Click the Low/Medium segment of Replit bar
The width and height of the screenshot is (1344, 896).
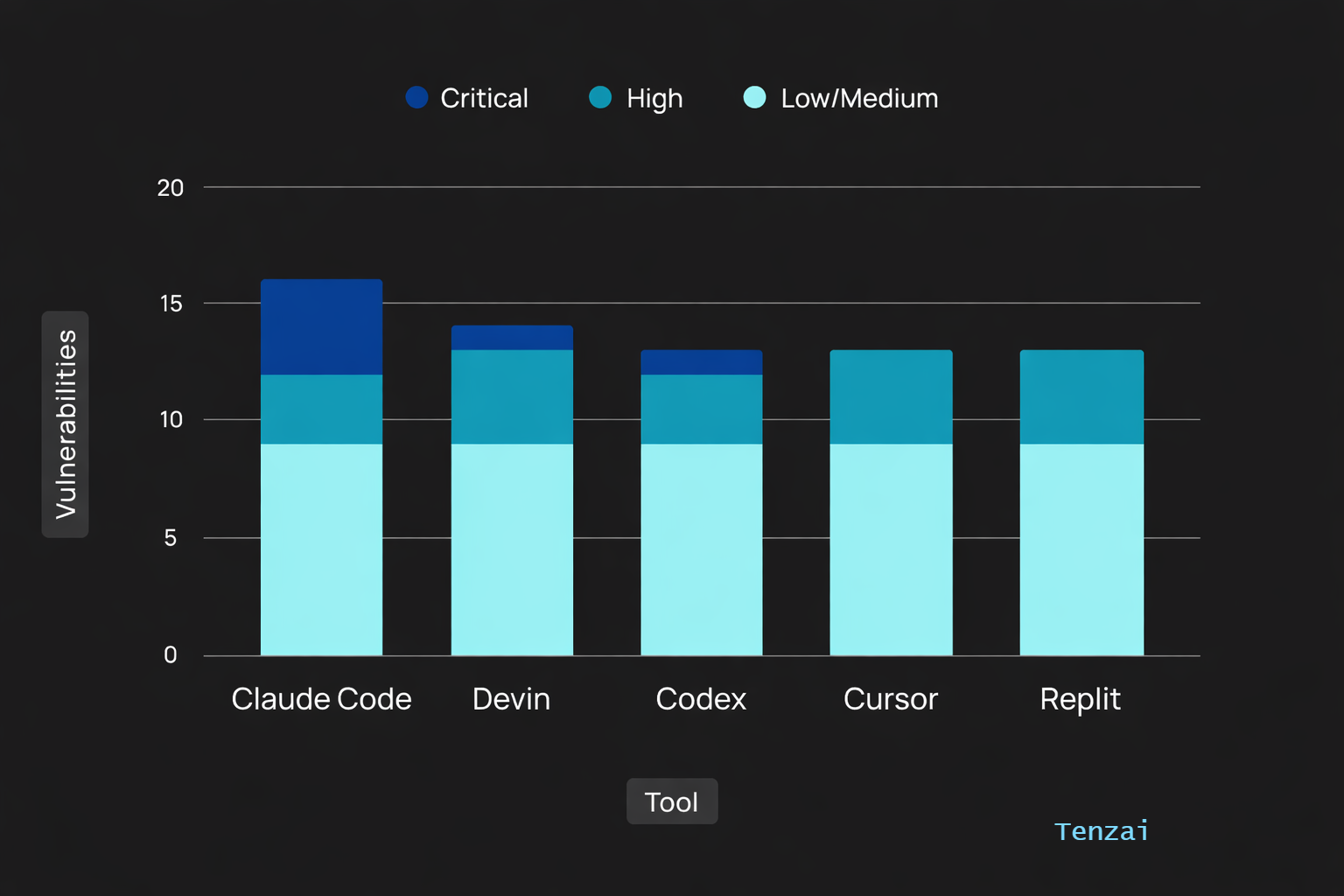1081,549
